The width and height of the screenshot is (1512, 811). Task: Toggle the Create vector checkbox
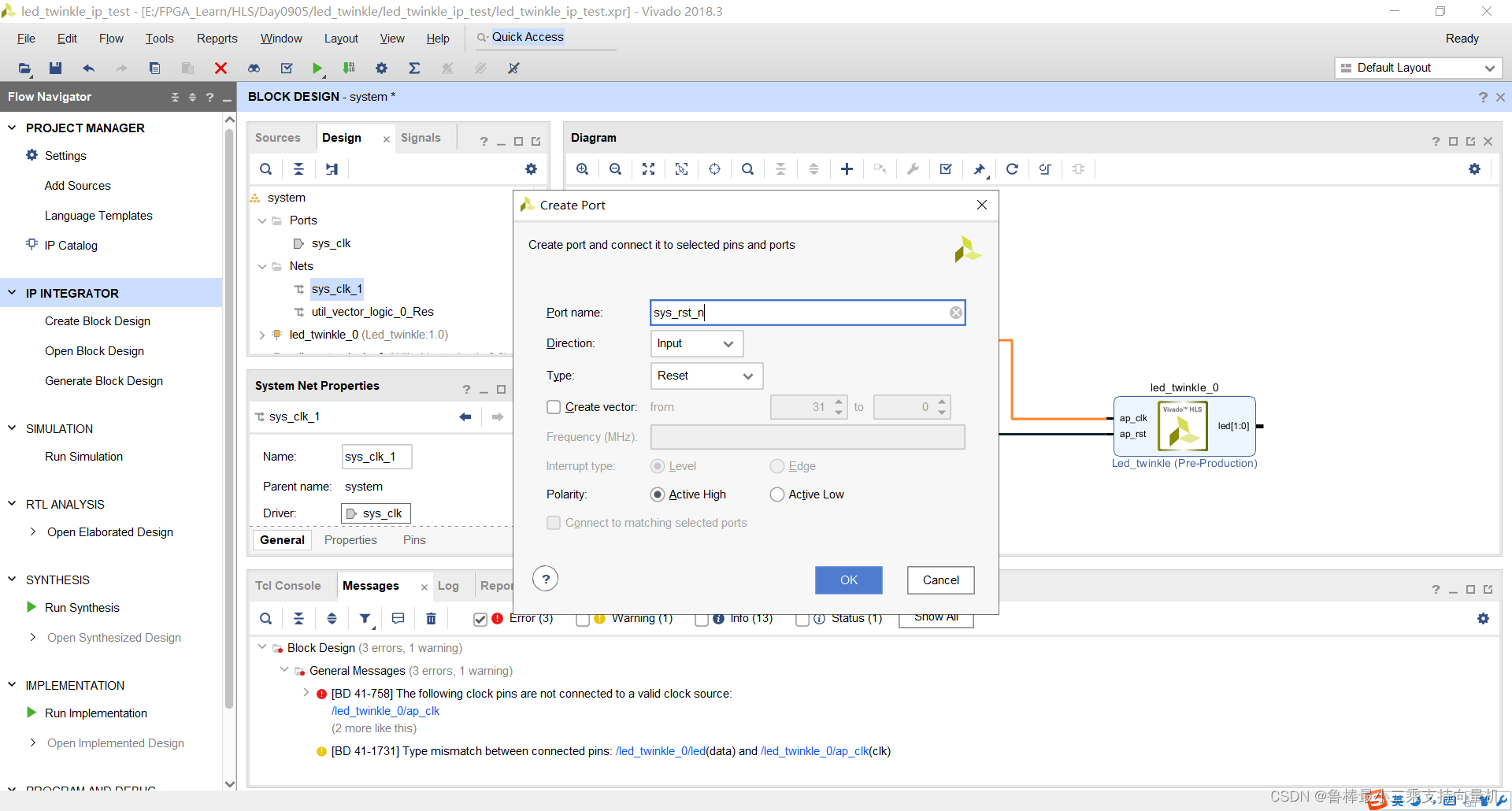[554, 407]
